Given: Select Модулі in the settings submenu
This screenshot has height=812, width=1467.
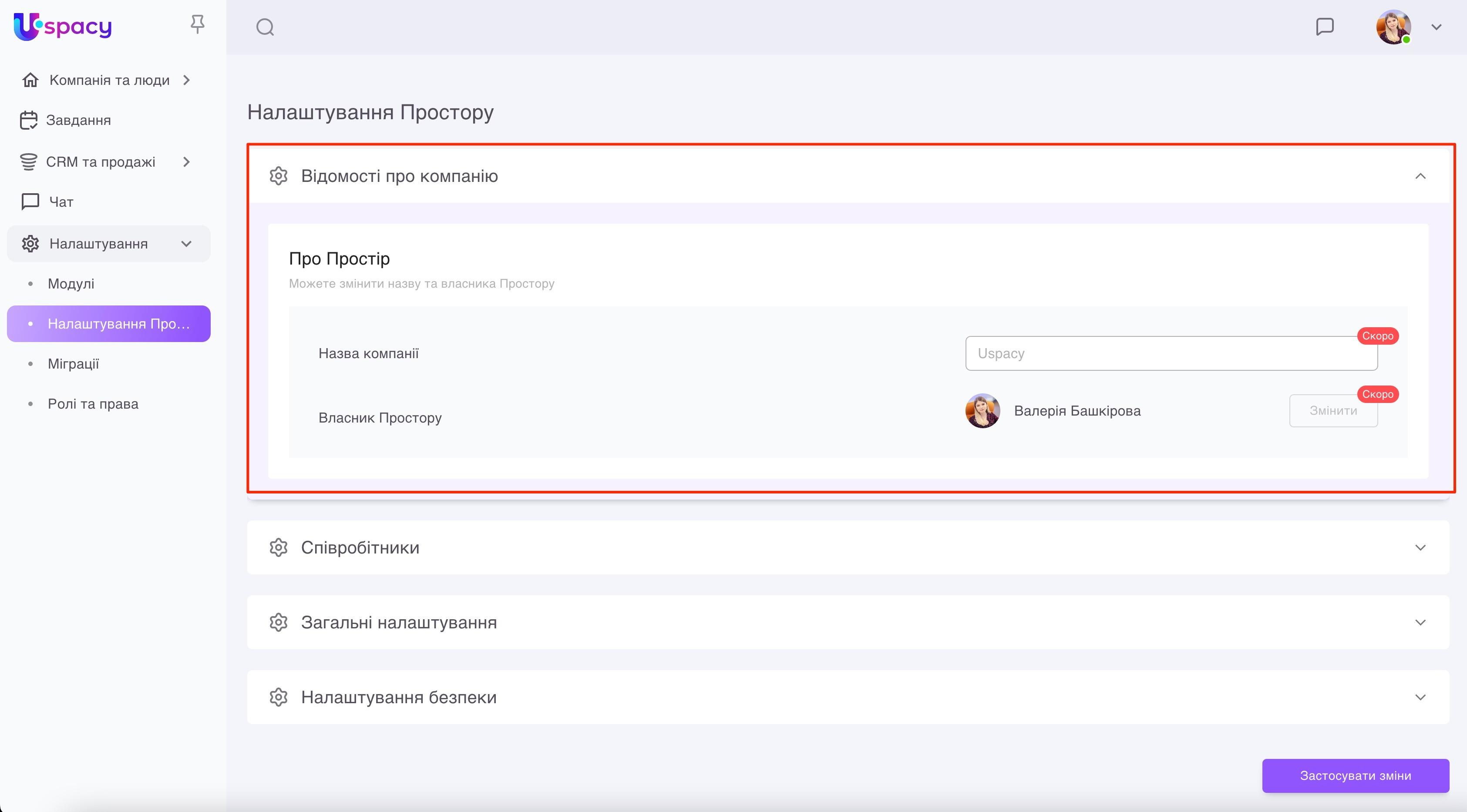Looking at the screenshot, I should click(71, 284).
